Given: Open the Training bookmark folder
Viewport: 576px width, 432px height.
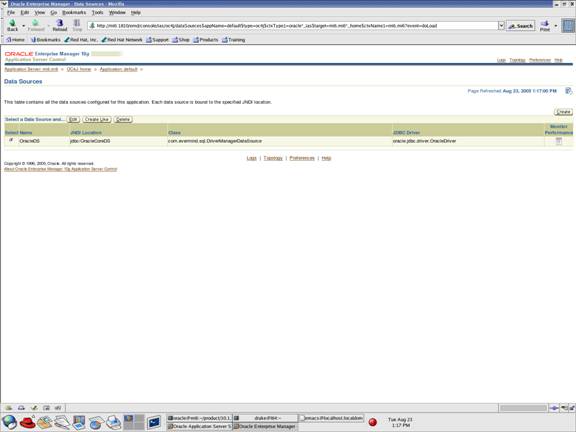Looking at the screenshot, I should pos(233,40).
